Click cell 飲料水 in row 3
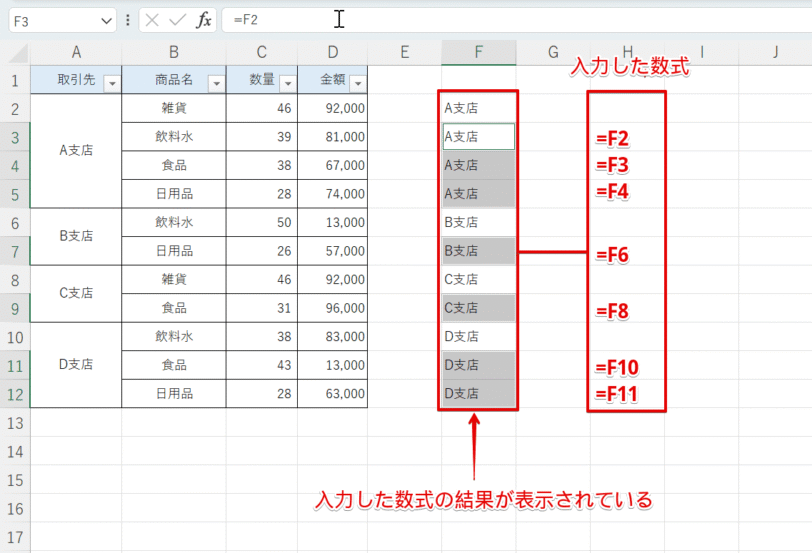Image resolution: width=812 pixels, height=553 pixels. pos(174,137)
